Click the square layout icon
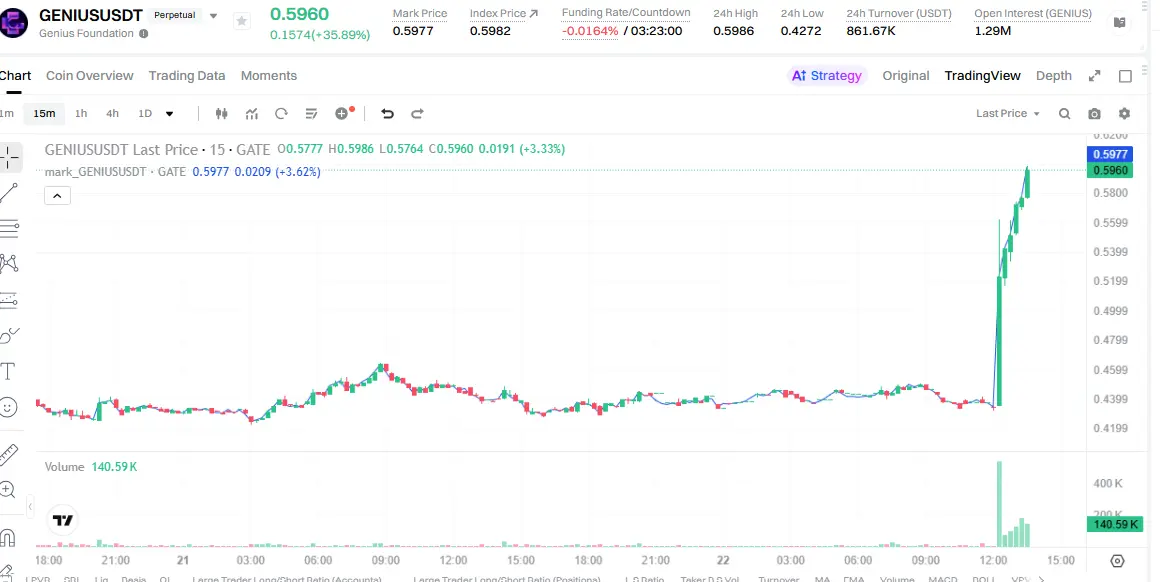This screenshot has width=1160, height=582. coord(1125,75)
